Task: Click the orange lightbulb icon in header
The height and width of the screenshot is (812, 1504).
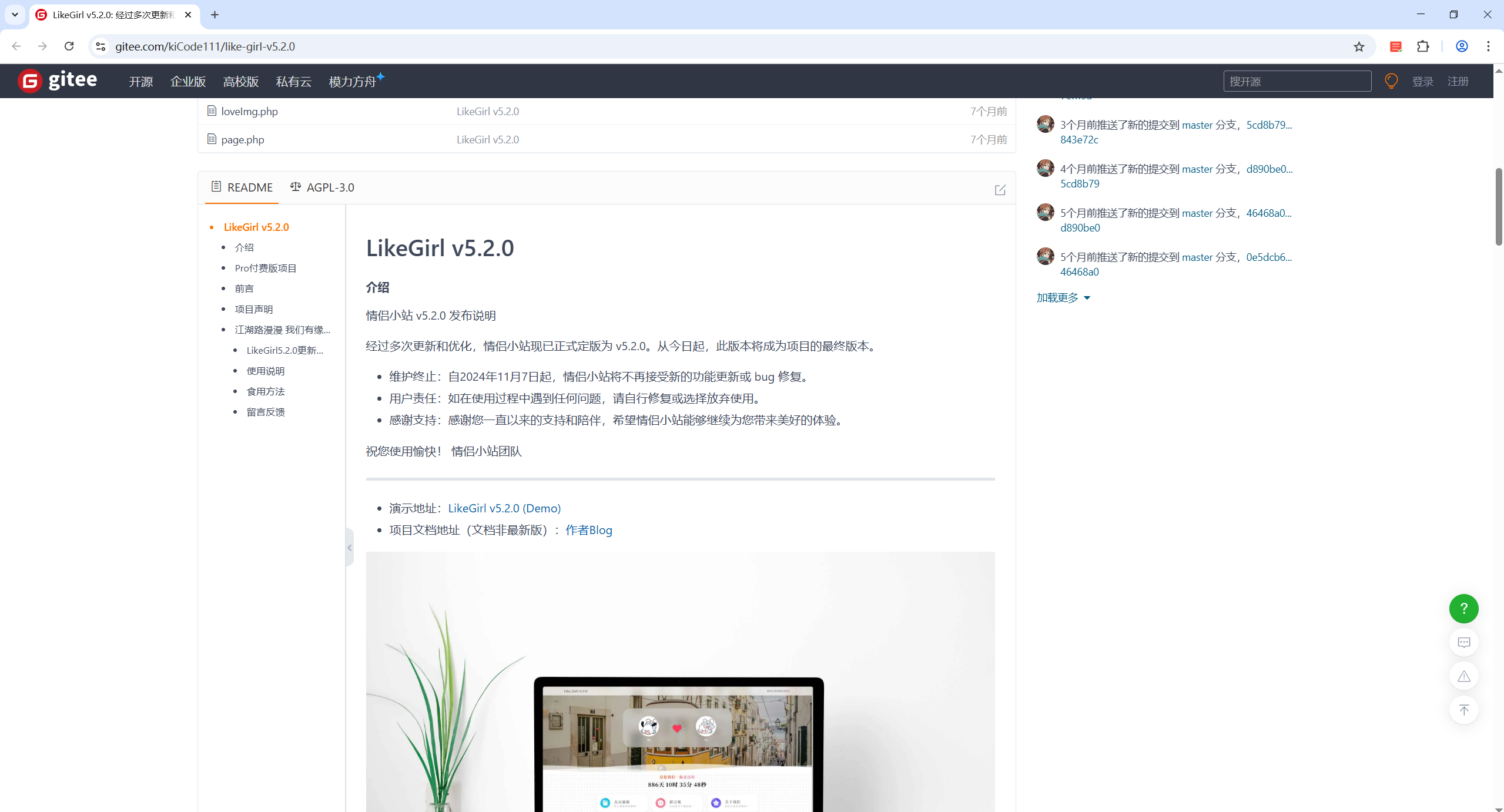Action: click(1391, 81)
